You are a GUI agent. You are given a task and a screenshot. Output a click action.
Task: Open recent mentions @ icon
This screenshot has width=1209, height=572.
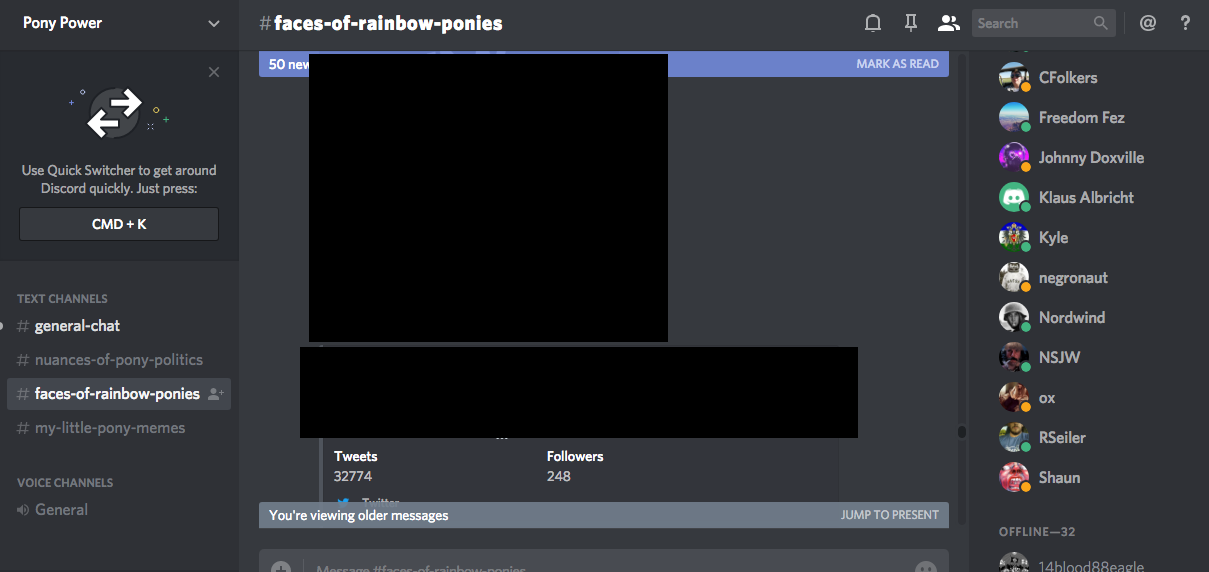click(x=1147, y=23)
